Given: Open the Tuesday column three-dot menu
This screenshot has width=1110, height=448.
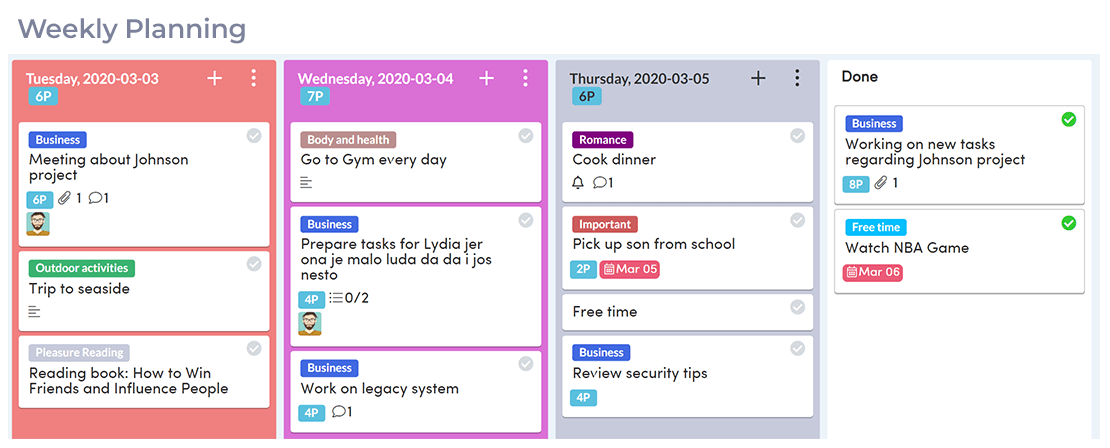Looking at the screenshot, I should tap(253, 78).
